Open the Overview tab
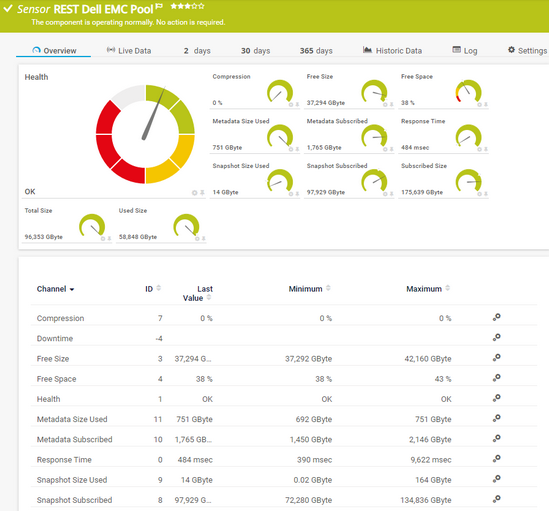Image resolution: width=549 pixels, height=511 pixels. point(54,50)
